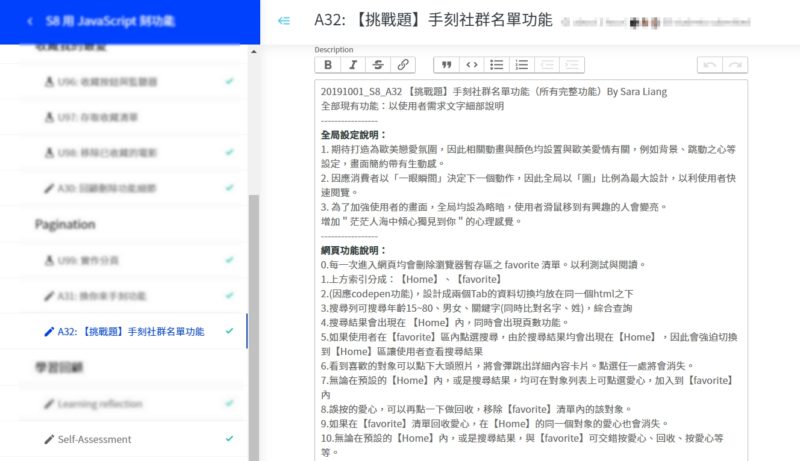Image resolution: width=800 pixels, height=461 pixels.
Task: Undo the last edit in the editor
Action: pyautogui.click(x=710, y=65)
